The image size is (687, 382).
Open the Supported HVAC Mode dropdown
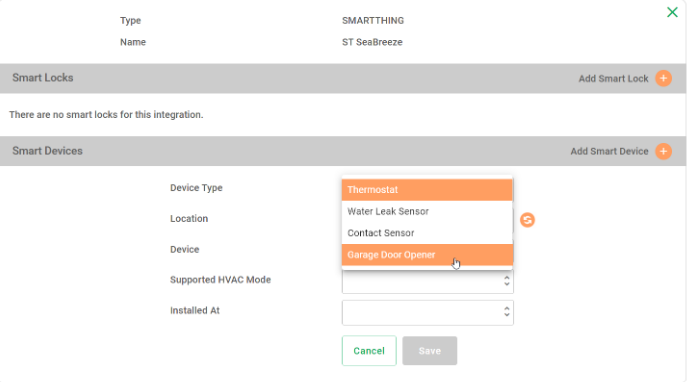tap(428, 281)
